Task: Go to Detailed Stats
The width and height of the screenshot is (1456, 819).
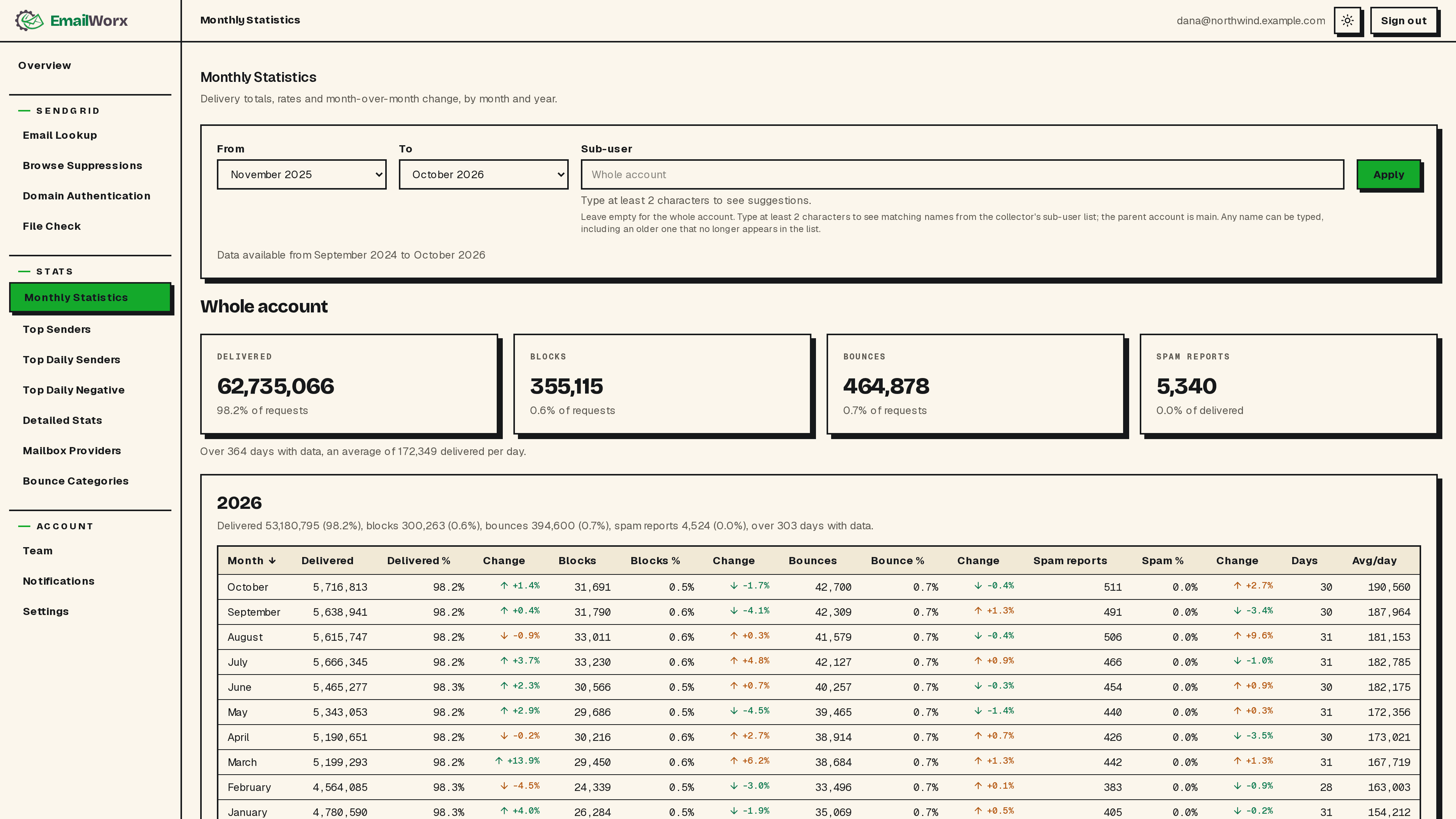Action: [62, 420]
